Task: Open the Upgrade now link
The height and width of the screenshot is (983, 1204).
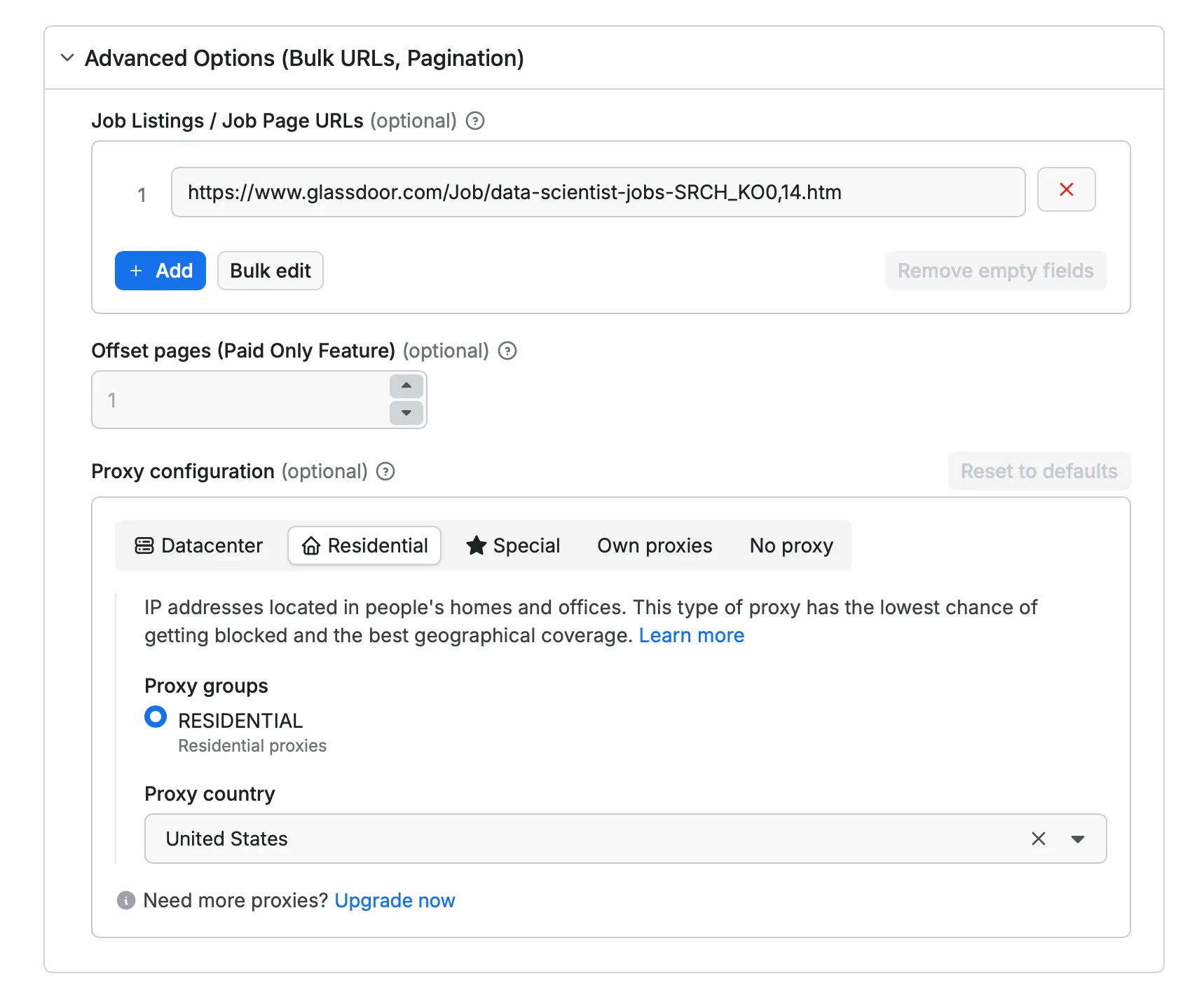Action: 395,900
